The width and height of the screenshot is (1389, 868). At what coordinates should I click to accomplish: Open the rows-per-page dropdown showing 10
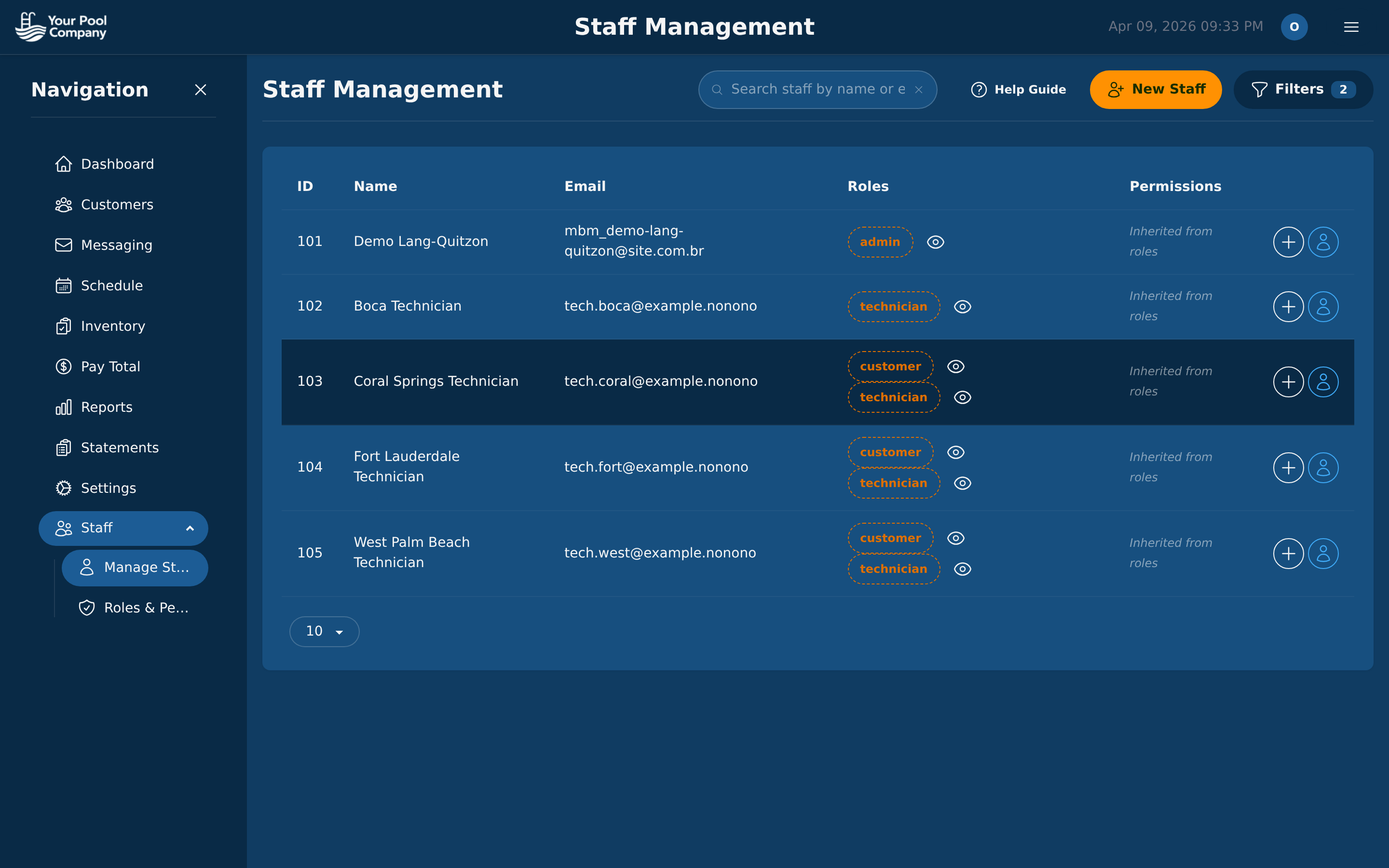[x=324, y=631]
